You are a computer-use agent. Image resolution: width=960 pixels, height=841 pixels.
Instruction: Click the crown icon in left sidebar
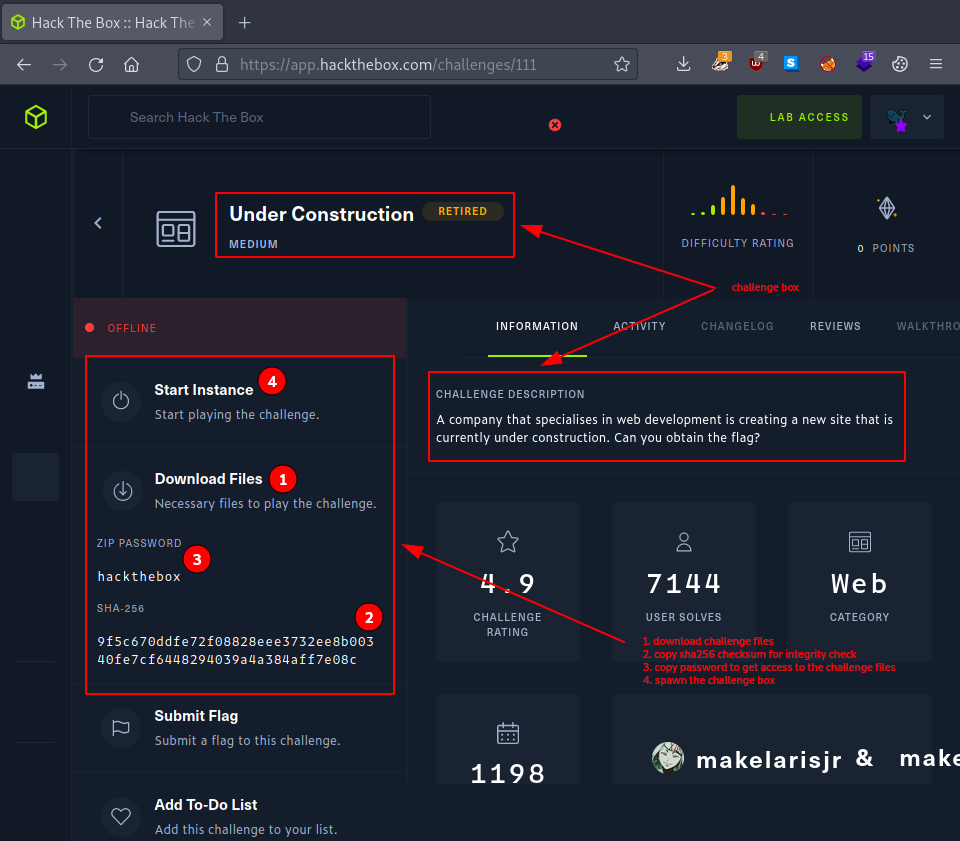click(x=36, y=382)
